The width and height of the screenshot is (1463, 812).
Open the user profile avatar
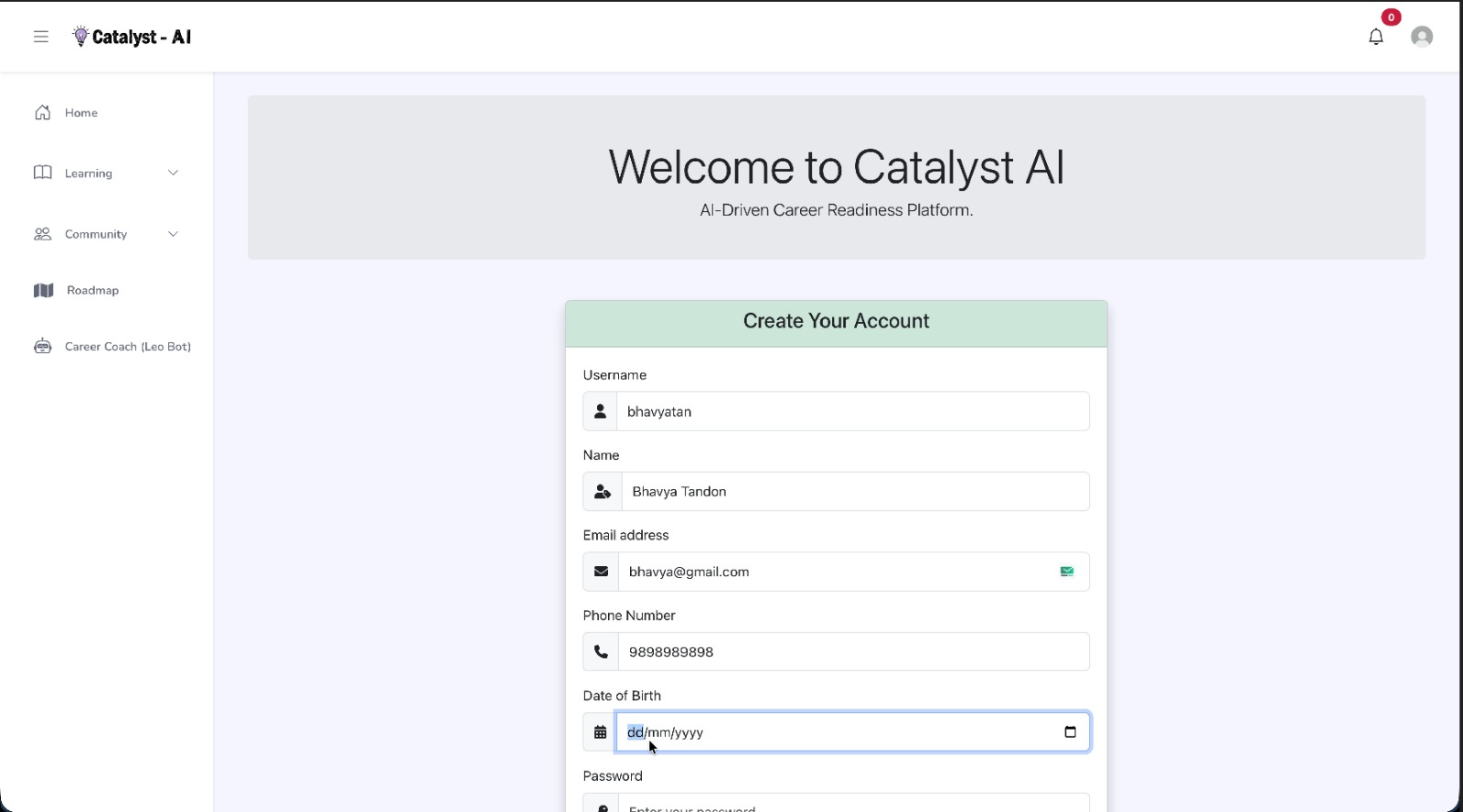point(1421,37)
